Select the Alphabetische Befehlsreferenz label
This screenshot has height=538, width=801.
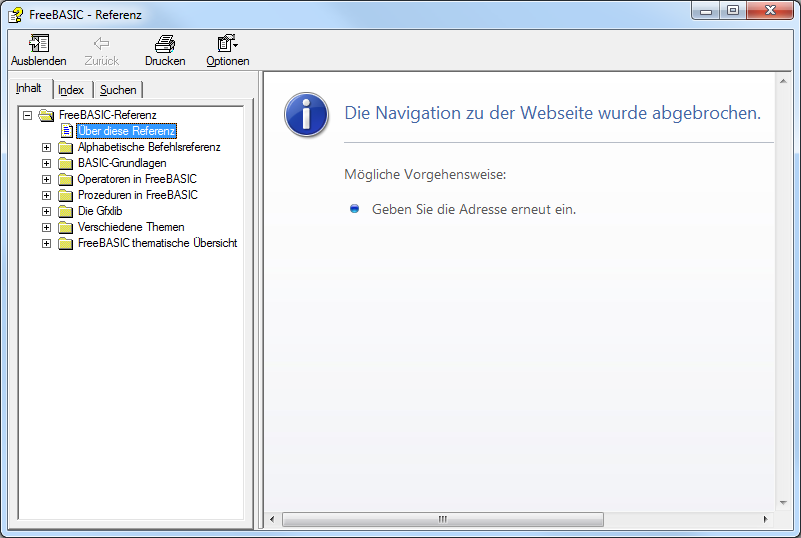tap(149, 147)
